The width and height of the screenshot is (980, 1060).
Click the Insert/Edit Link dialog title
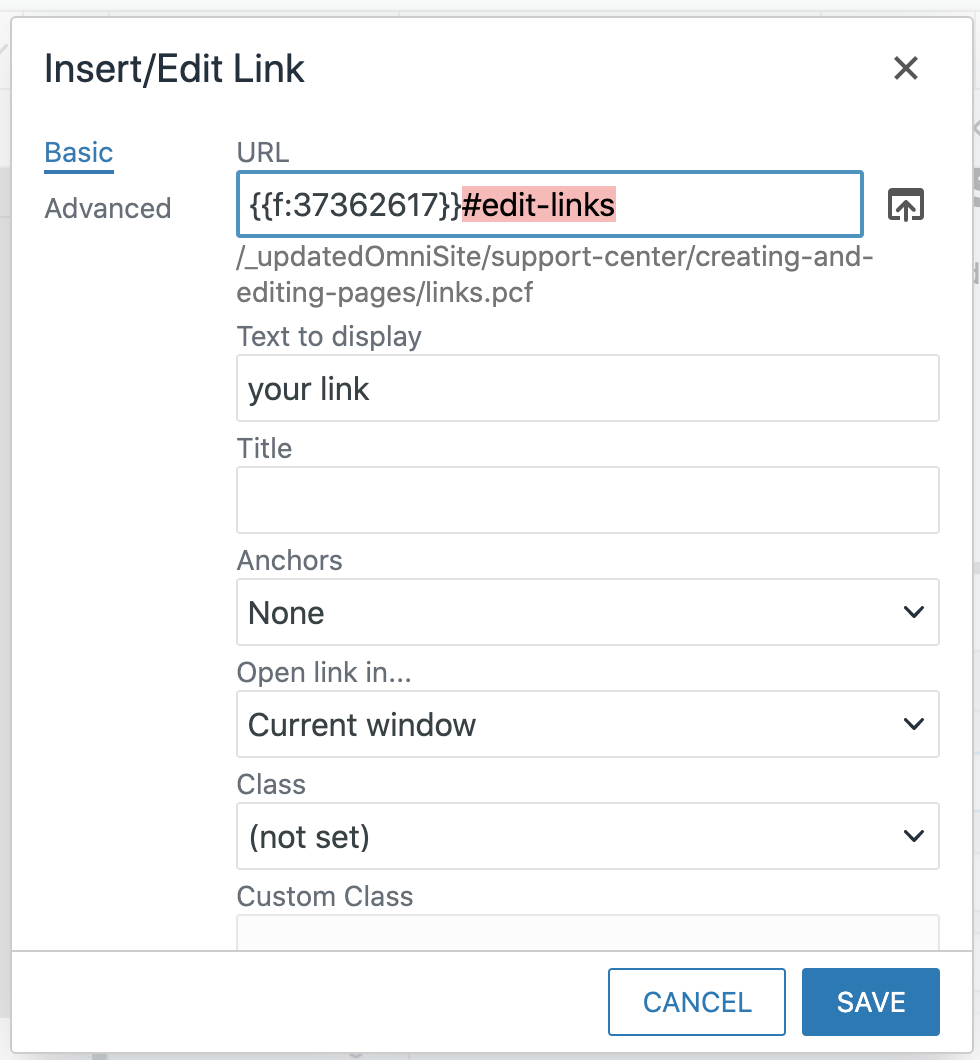173,68
